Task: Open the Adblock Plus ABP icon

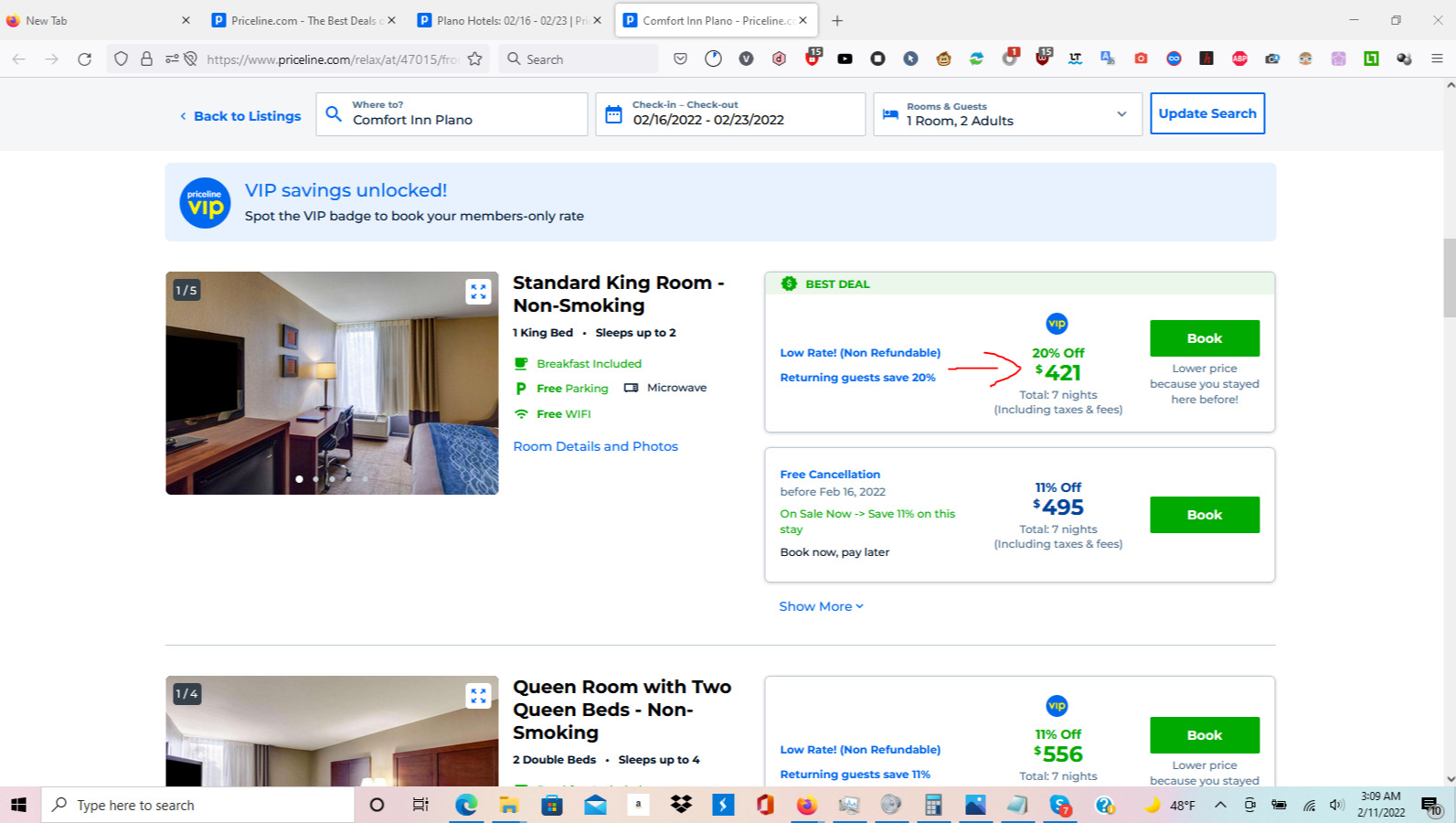Action: point(1239,59)
